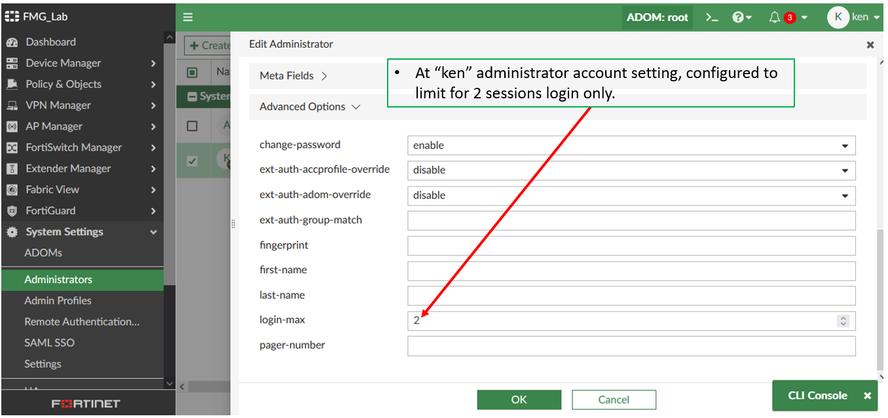This screenshot has height=418, width=888.
Task: Click the hamburger menu icon in header
Action: point(188,17)
